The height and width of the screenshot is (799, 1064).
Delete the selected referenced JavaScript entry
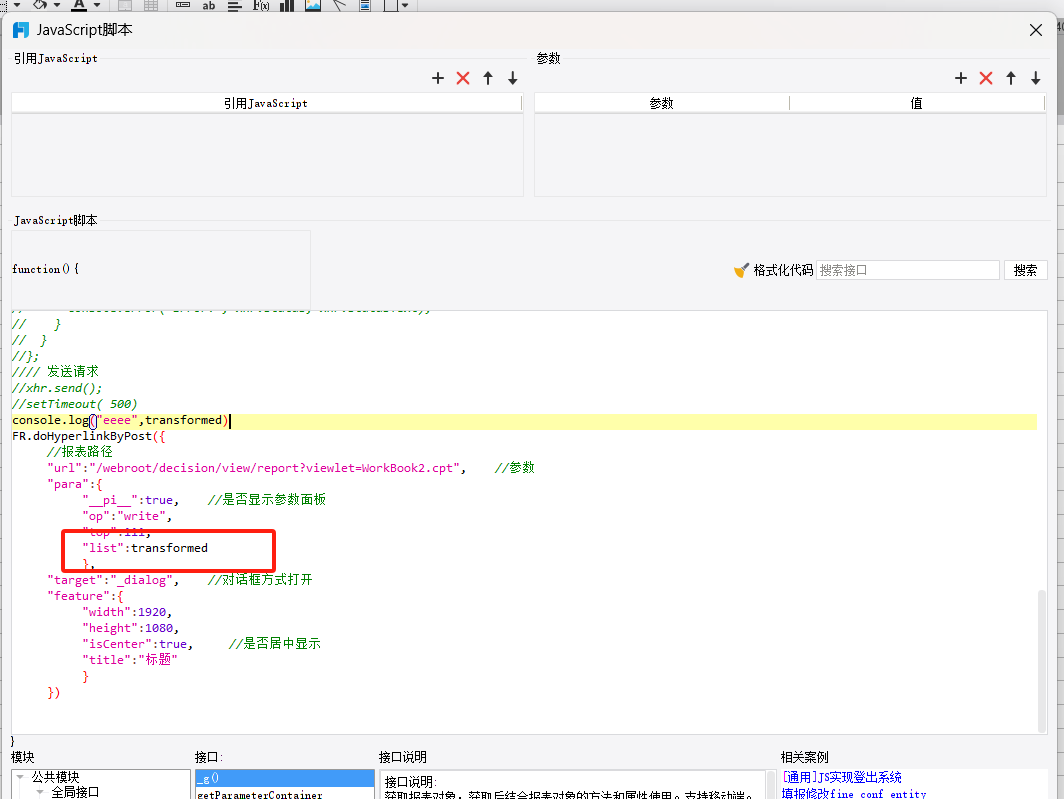coord(463,78)
